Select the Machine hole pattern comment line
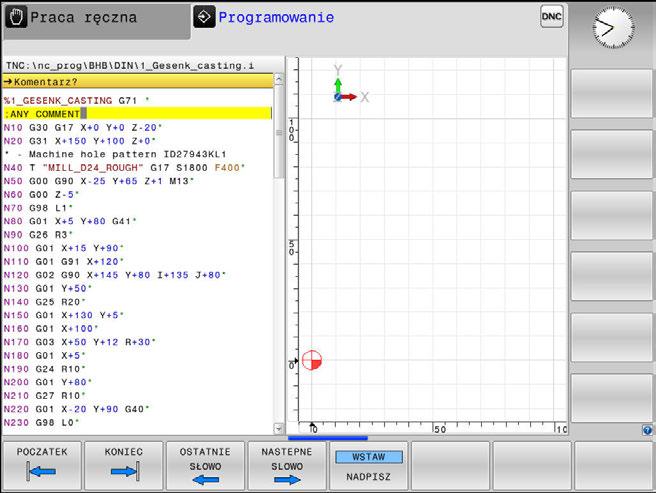The width and height of the screenshot is (656, 493). 115,154
